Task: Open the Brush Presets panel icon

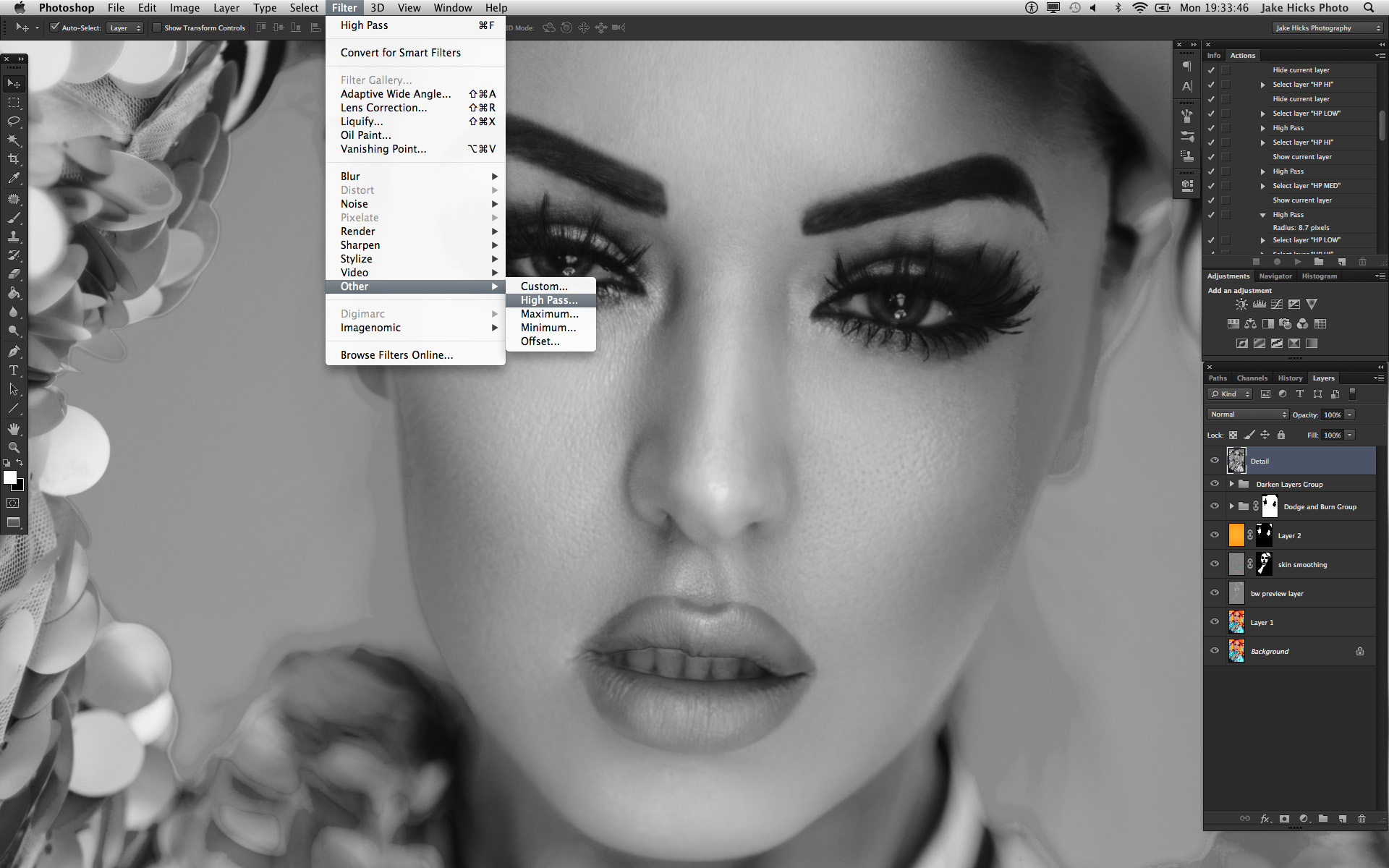Action: coord(1187,136)
